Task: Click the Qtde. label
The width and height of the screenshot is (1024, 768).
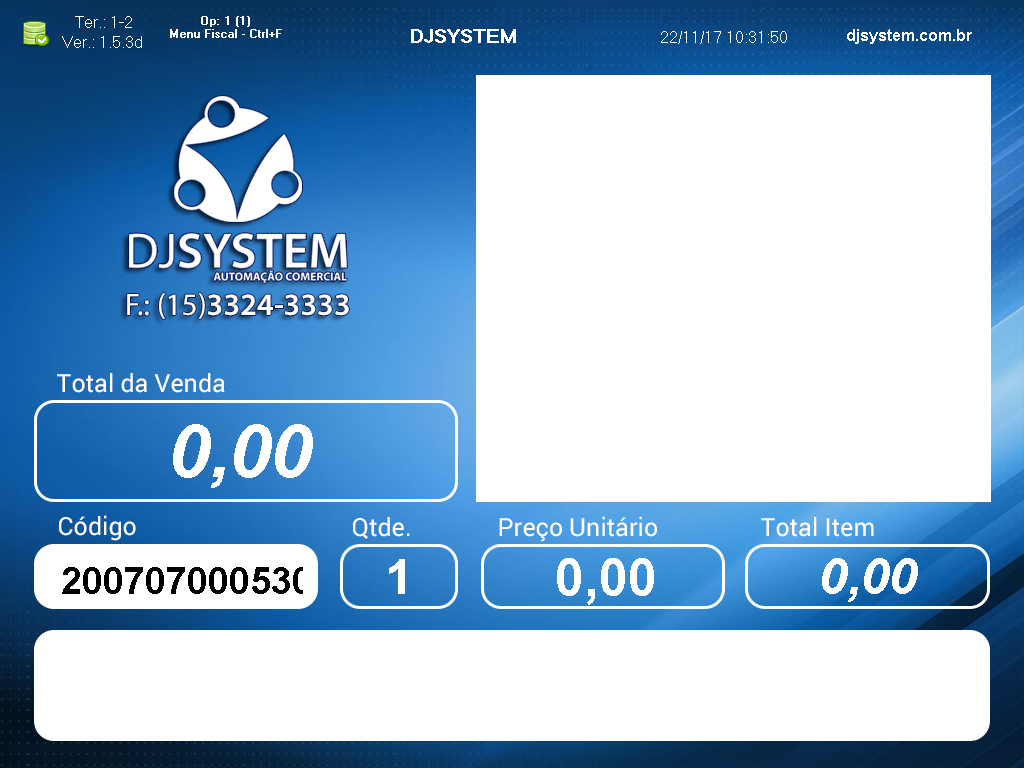Action: (381, 528)
